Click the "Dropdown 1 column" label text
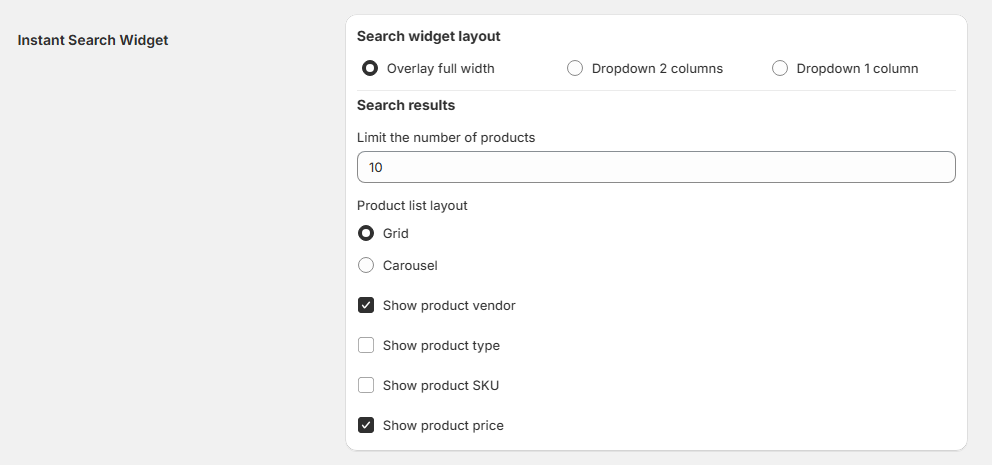This screenshot has width=992, height=465. (857, 69)
